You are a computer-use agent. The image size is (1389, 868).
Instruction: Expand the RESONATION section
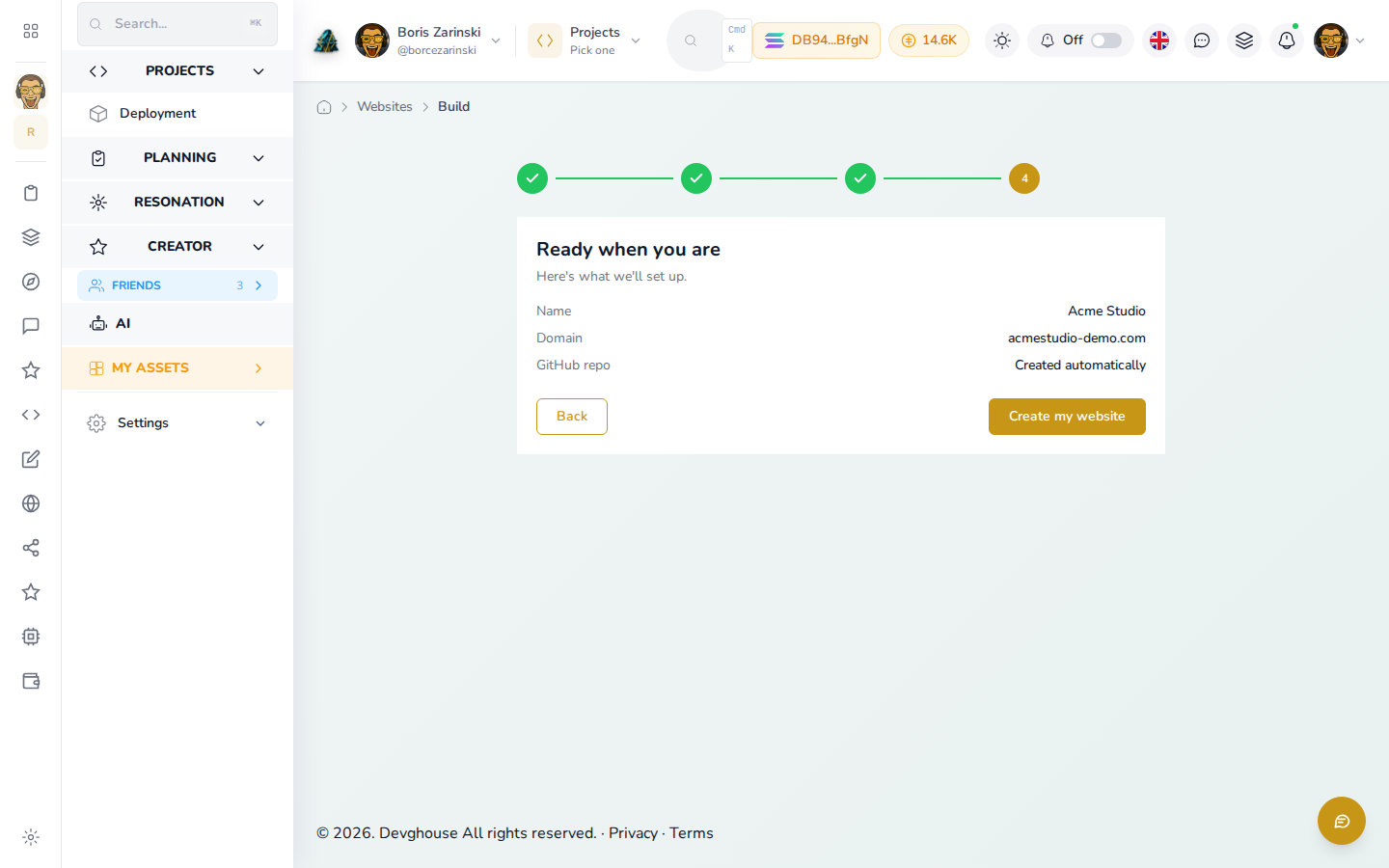pyautogui.click(x=177, y=203)
